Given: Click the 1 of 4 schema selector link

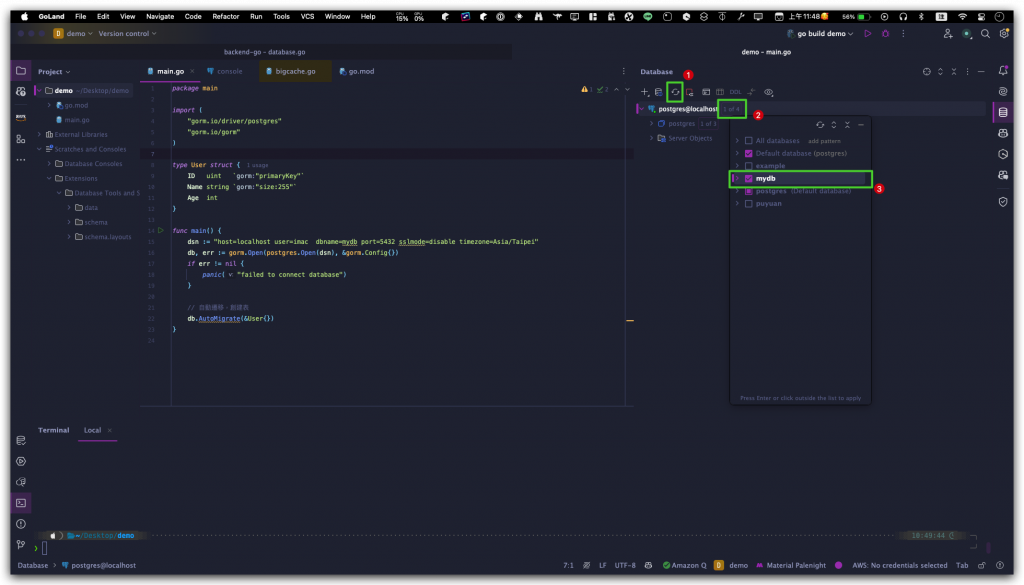Looking at the screenshot, I should coord(732,108).
